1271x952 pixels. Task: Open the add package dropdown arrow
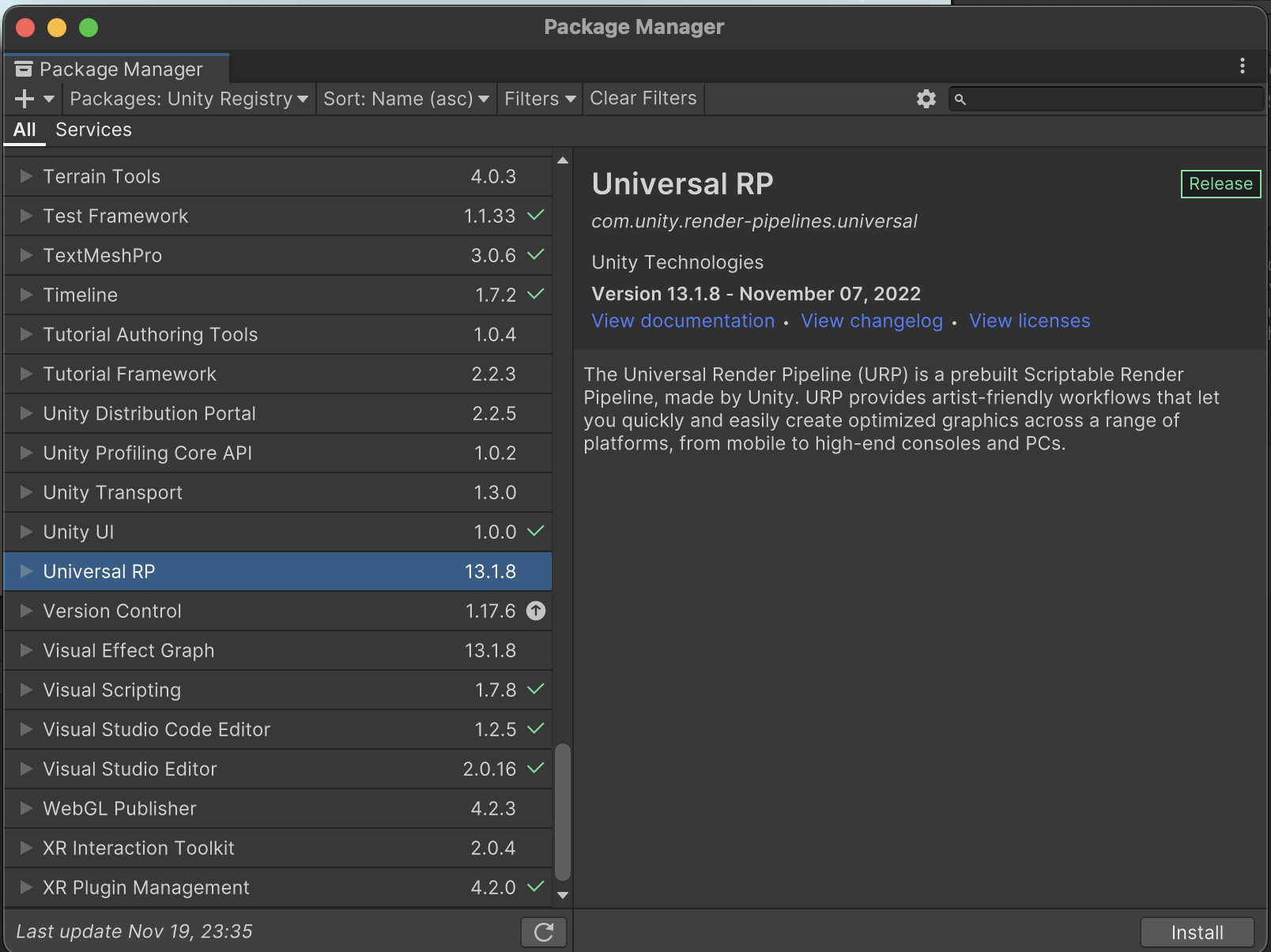[49, 100]
